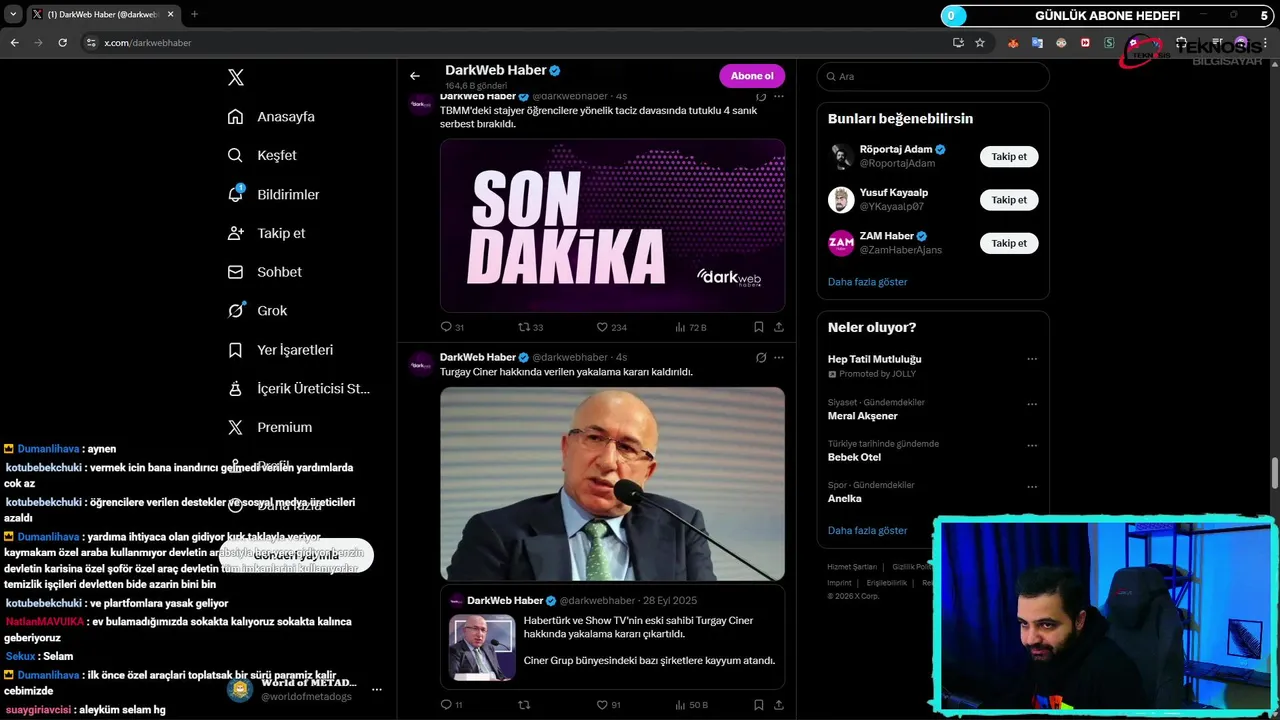Follow Röportaj Adam with Takip et
Image resolution: width=1280 pixels, height=720 pixels.
[x=1009, y=157]
